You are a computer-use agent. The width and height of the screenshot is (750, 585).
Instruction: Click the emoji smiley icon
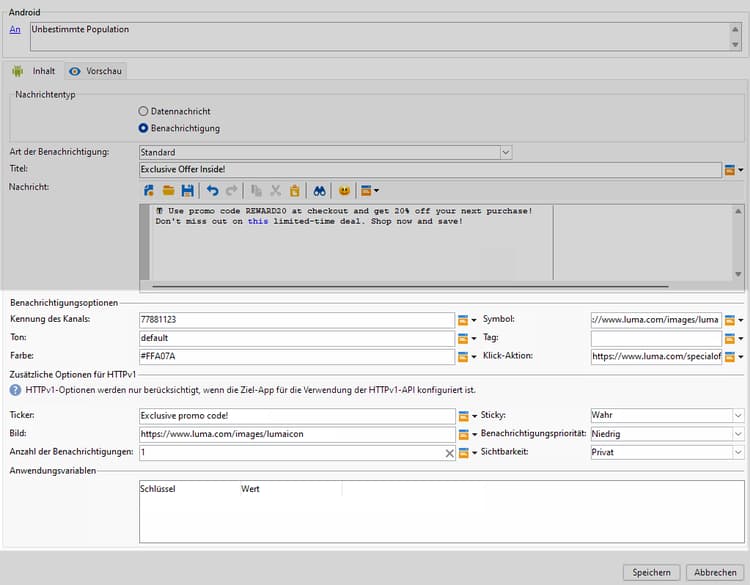click(344, 190)
